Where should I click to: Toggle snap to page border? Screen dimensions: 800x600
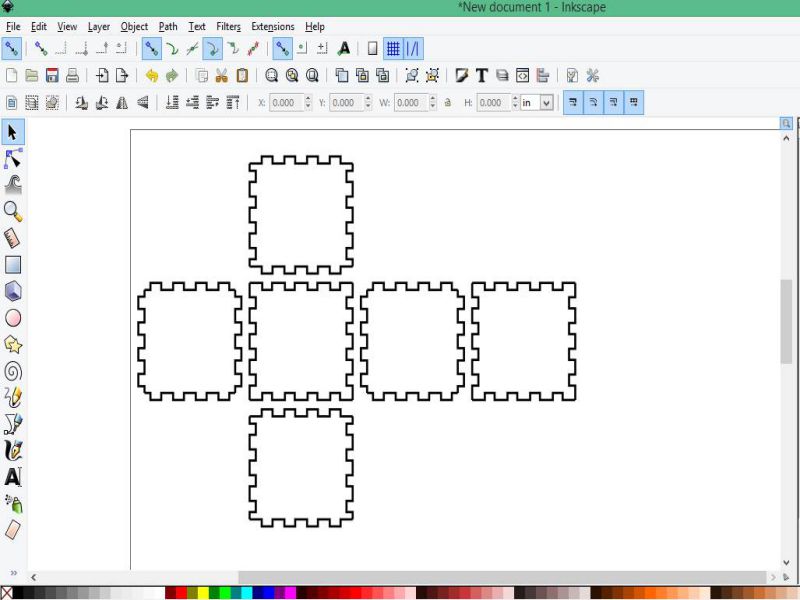pyautogui.click(x=373, y=49)
